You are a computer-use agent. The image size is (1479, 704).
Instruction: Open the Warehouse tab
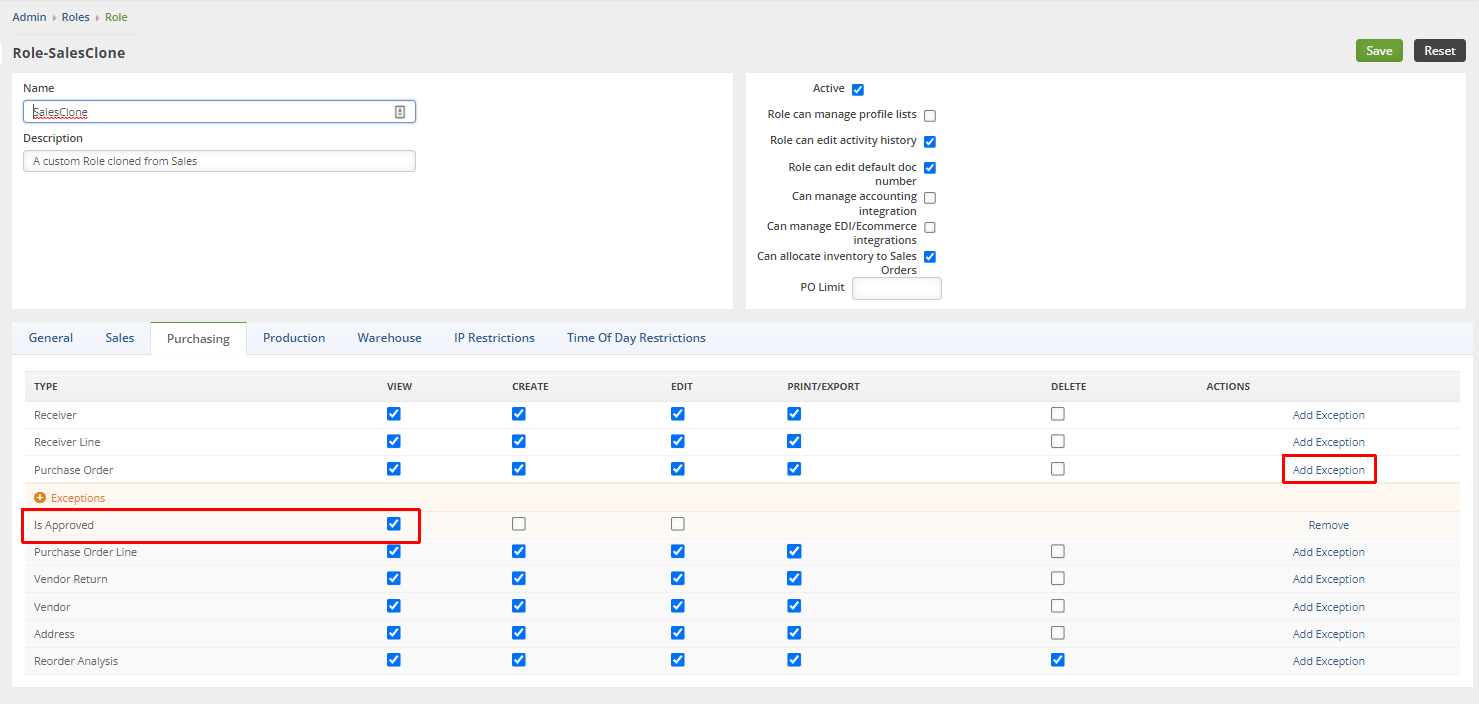click(390, 338)
